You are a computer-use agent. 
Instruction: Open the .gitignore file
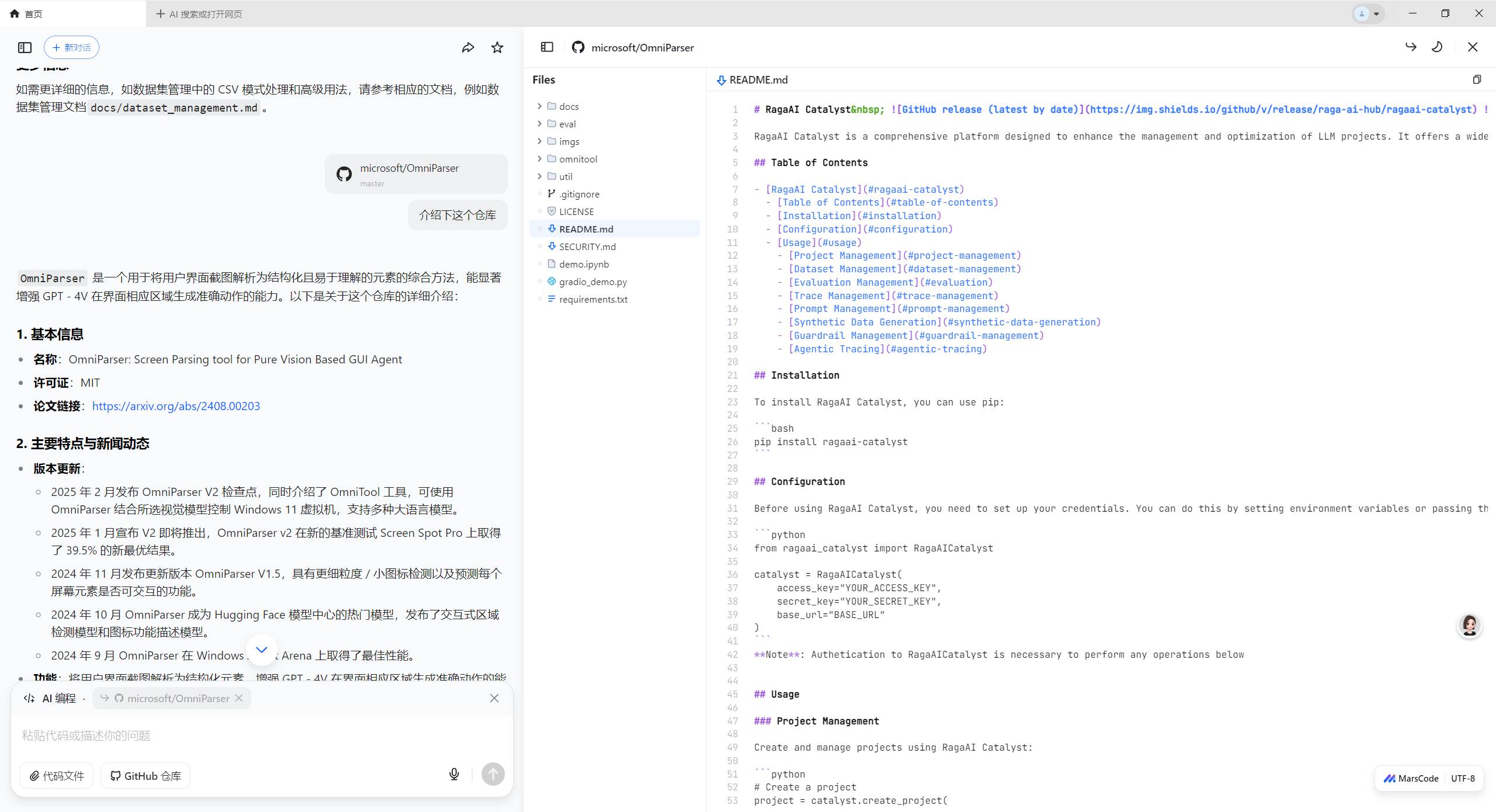pos(615,194)
